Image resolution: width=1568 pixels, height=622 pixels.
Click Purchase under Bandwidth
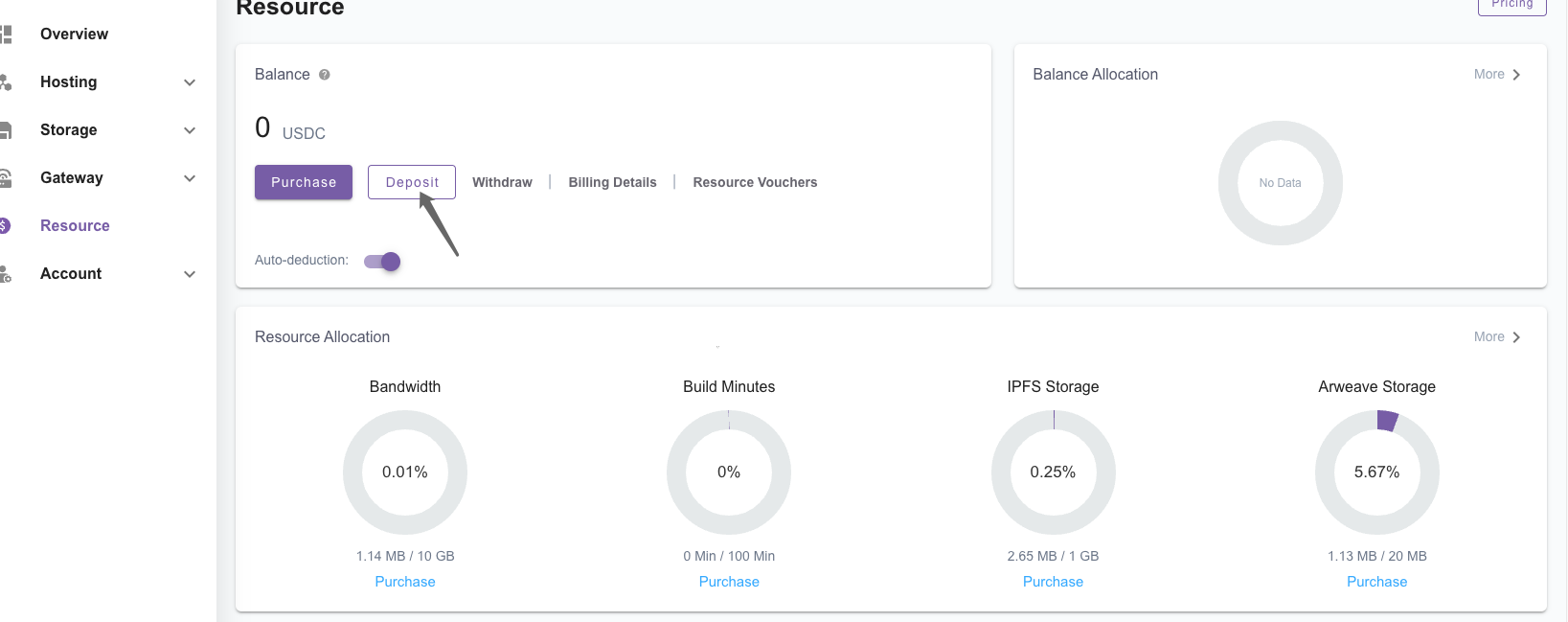405,582
